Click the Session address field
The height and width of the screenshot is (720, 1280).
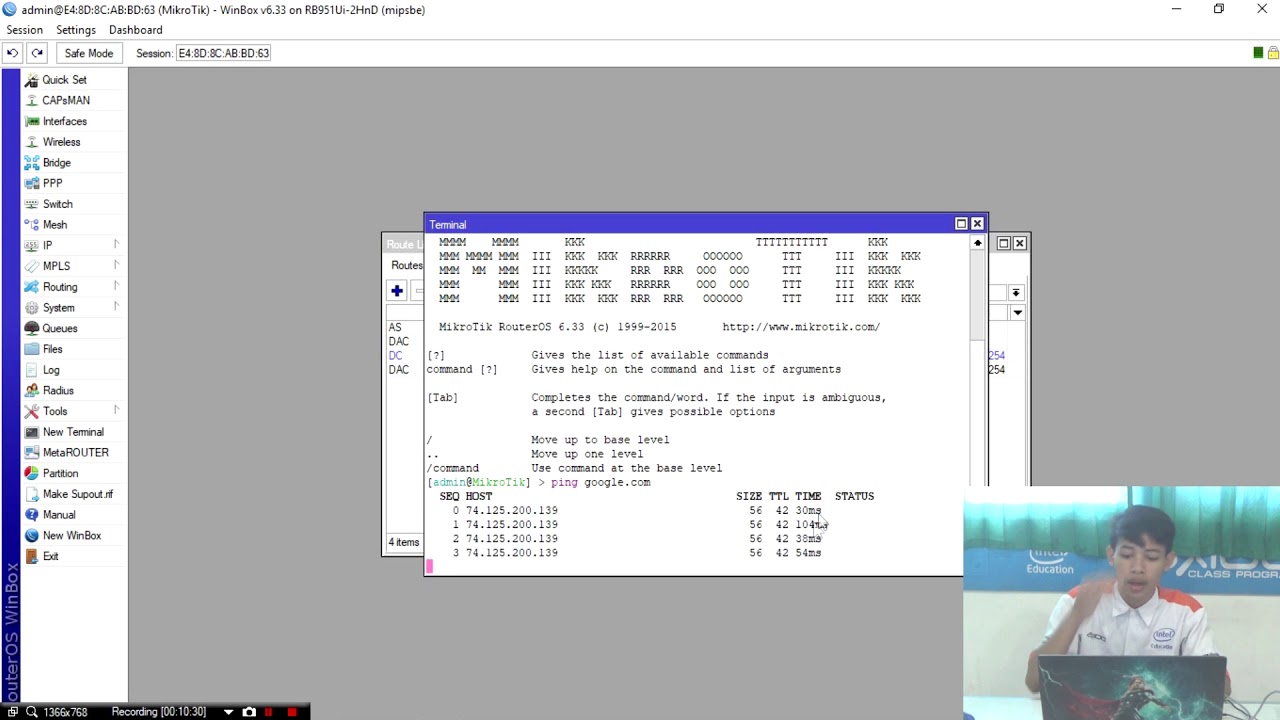[224, 53]
